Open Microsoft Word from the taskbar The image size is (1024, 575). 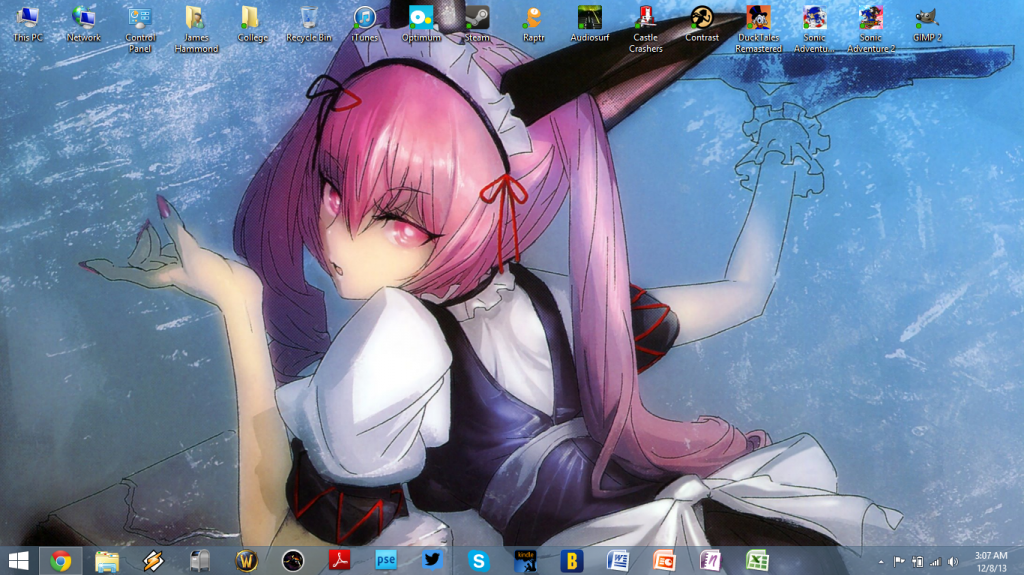618,561
